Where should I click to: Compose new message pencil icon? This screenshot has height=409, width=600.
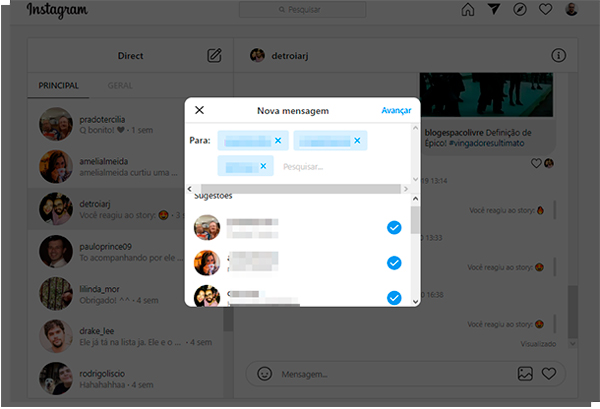(x=214, y=55)
